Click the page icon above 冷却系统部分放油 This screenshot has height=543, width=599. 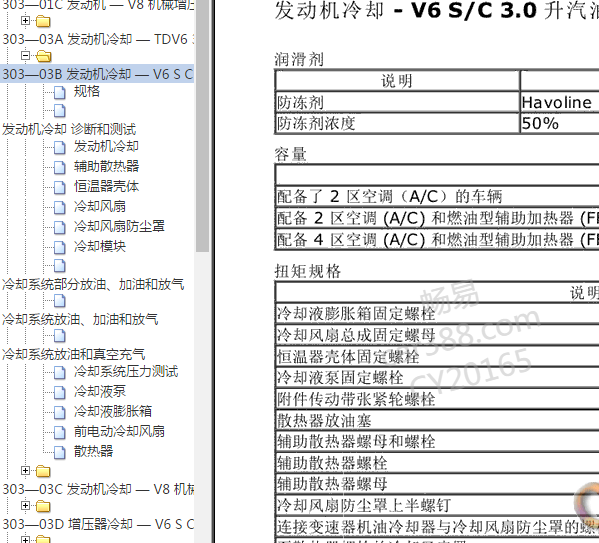60,266
